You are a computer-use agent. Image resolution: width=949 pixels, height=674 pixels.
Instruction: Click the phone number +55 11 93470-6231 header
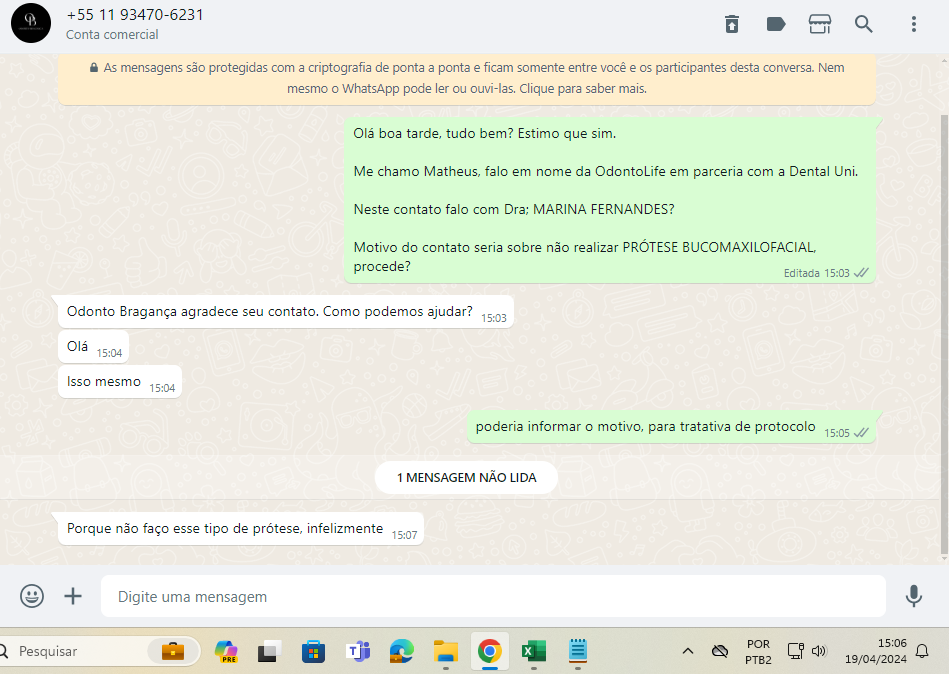coord(135,15)
